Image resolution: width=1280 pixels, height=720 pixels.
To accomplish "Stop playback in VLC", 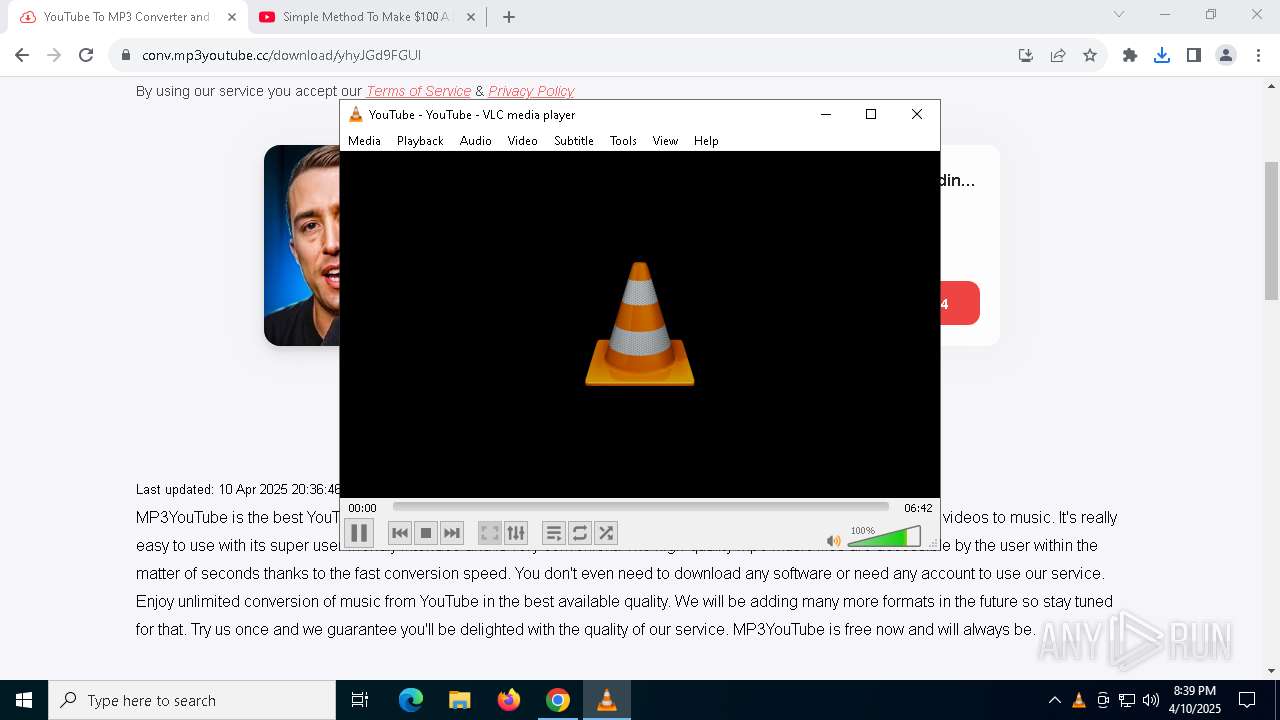I will (426, 533).
